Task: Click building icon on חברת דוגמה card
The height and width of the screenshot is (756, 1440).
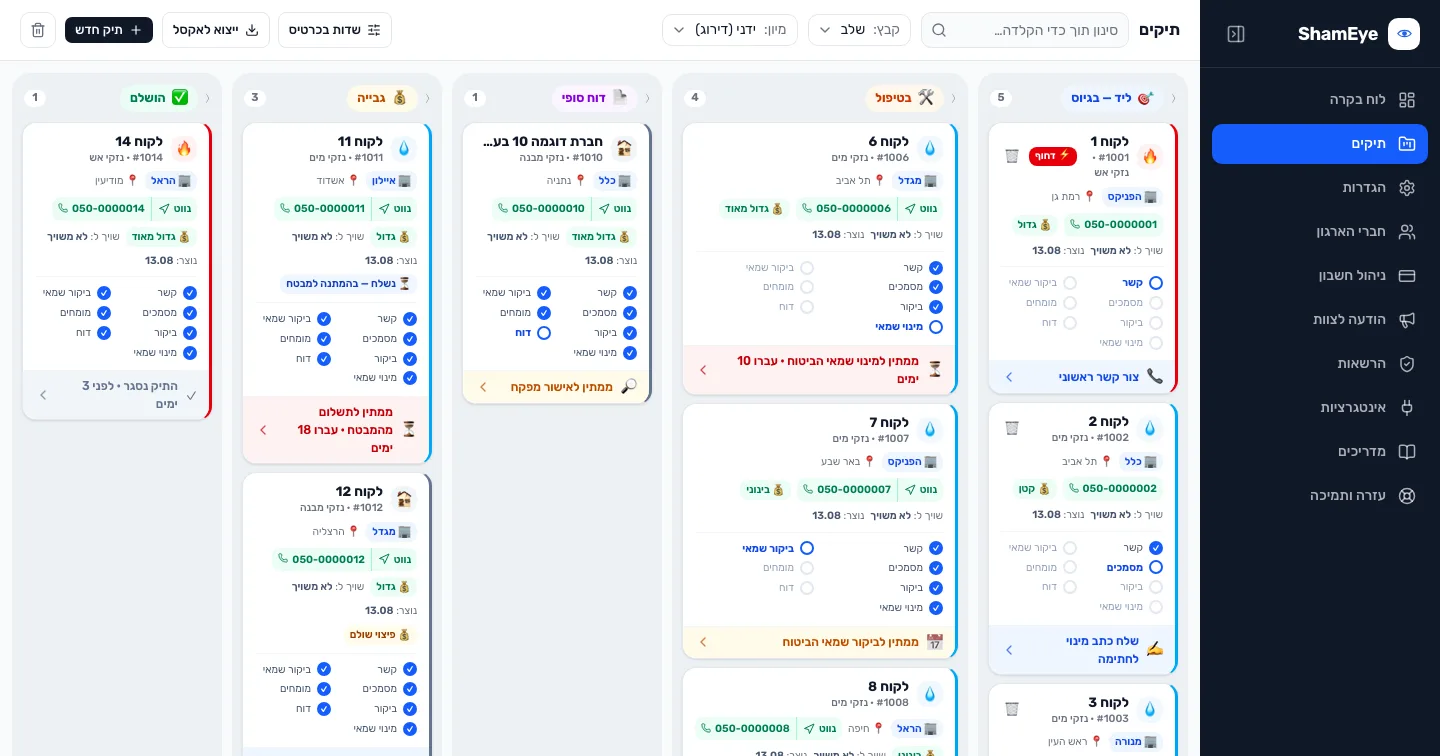Action: click(x=624, y=149)
